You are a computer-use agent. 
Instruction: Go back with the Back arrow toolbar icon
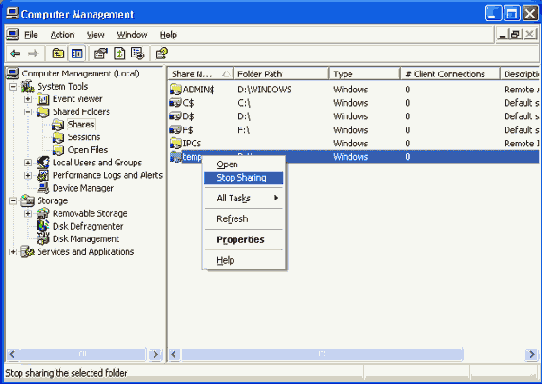[15, 54]
